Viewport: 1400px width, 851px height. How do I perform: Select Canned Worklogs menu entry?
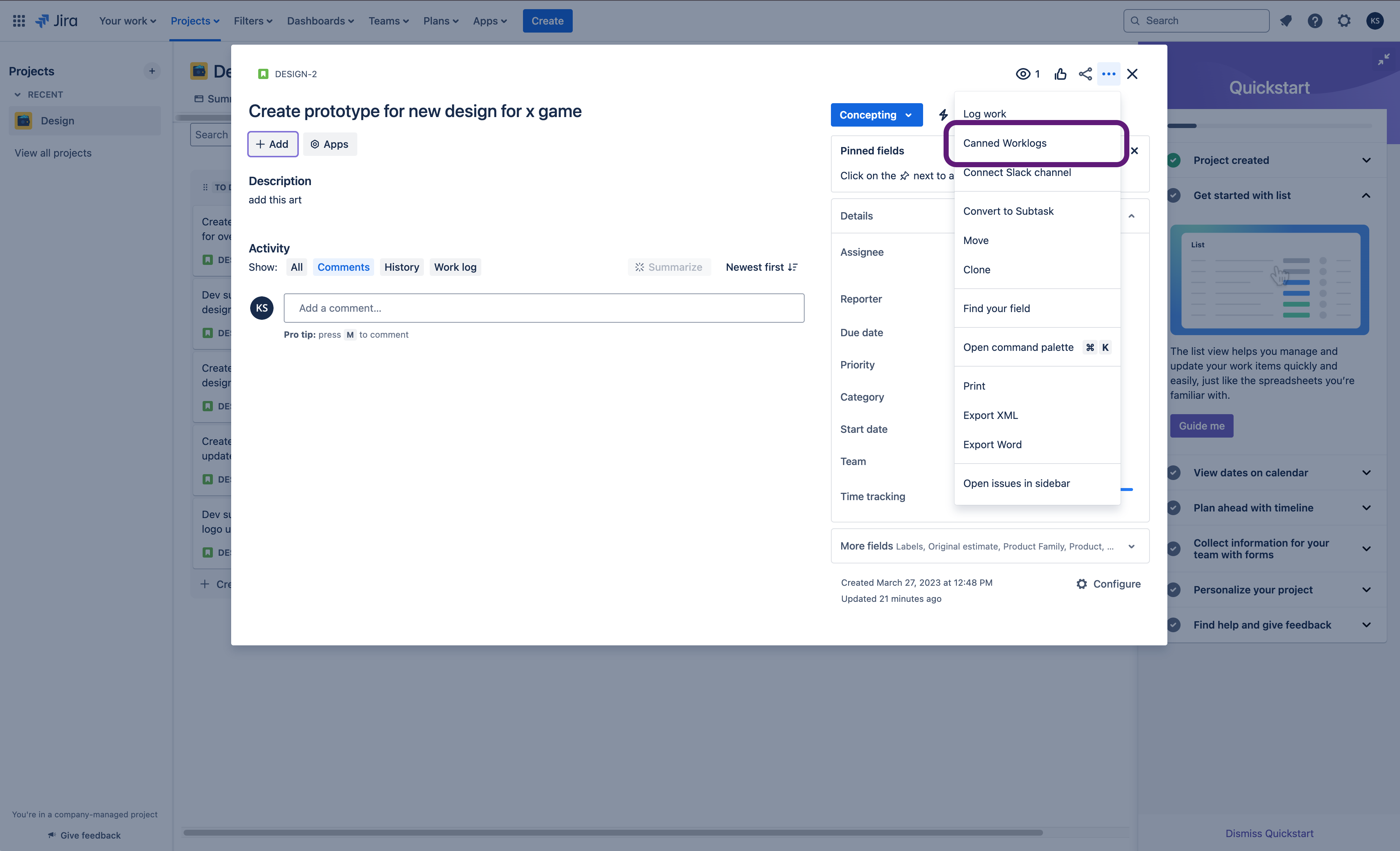(1005, 143)
